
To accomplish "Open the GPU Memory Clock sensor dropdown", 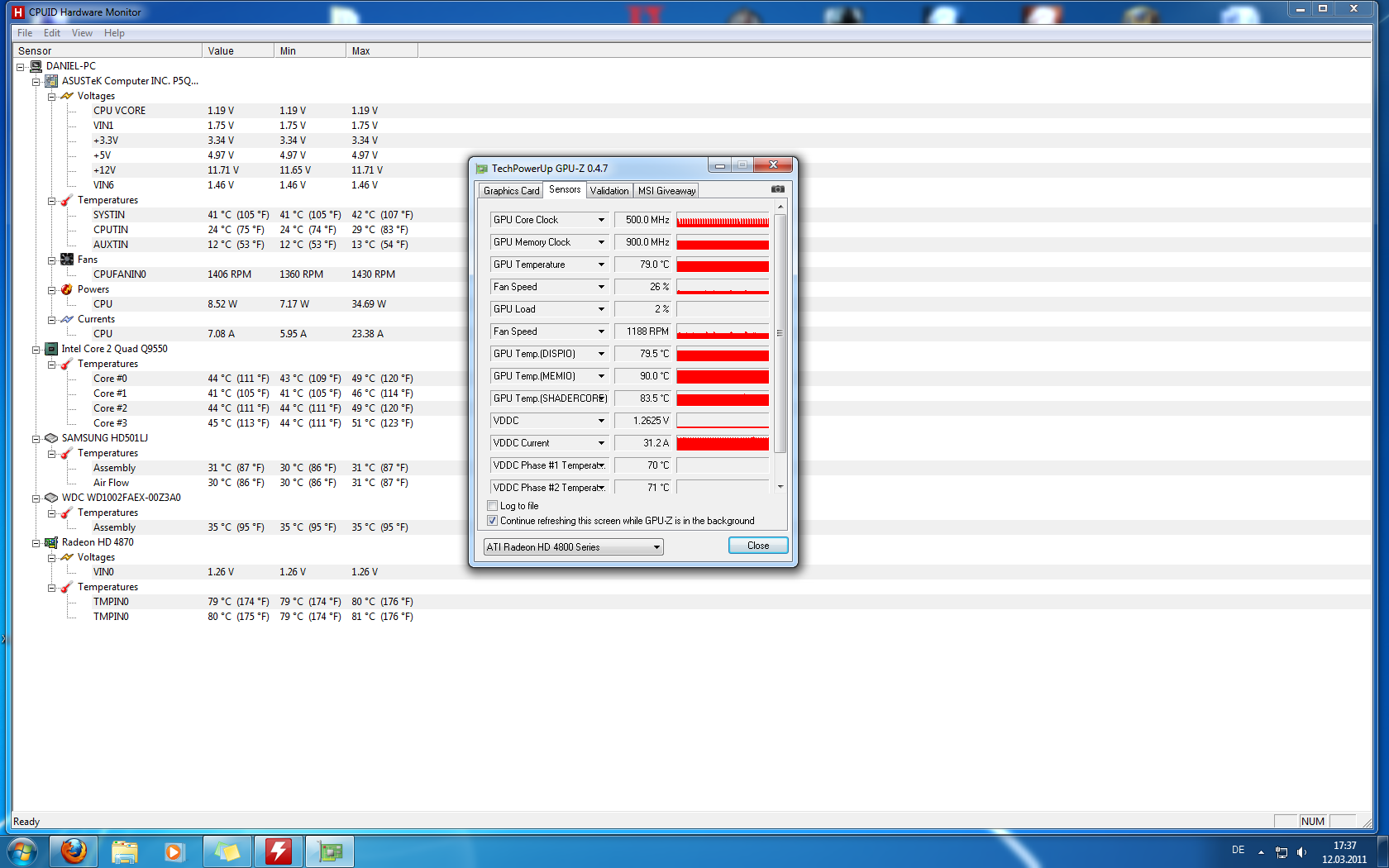I will click(x=601, y=242).
